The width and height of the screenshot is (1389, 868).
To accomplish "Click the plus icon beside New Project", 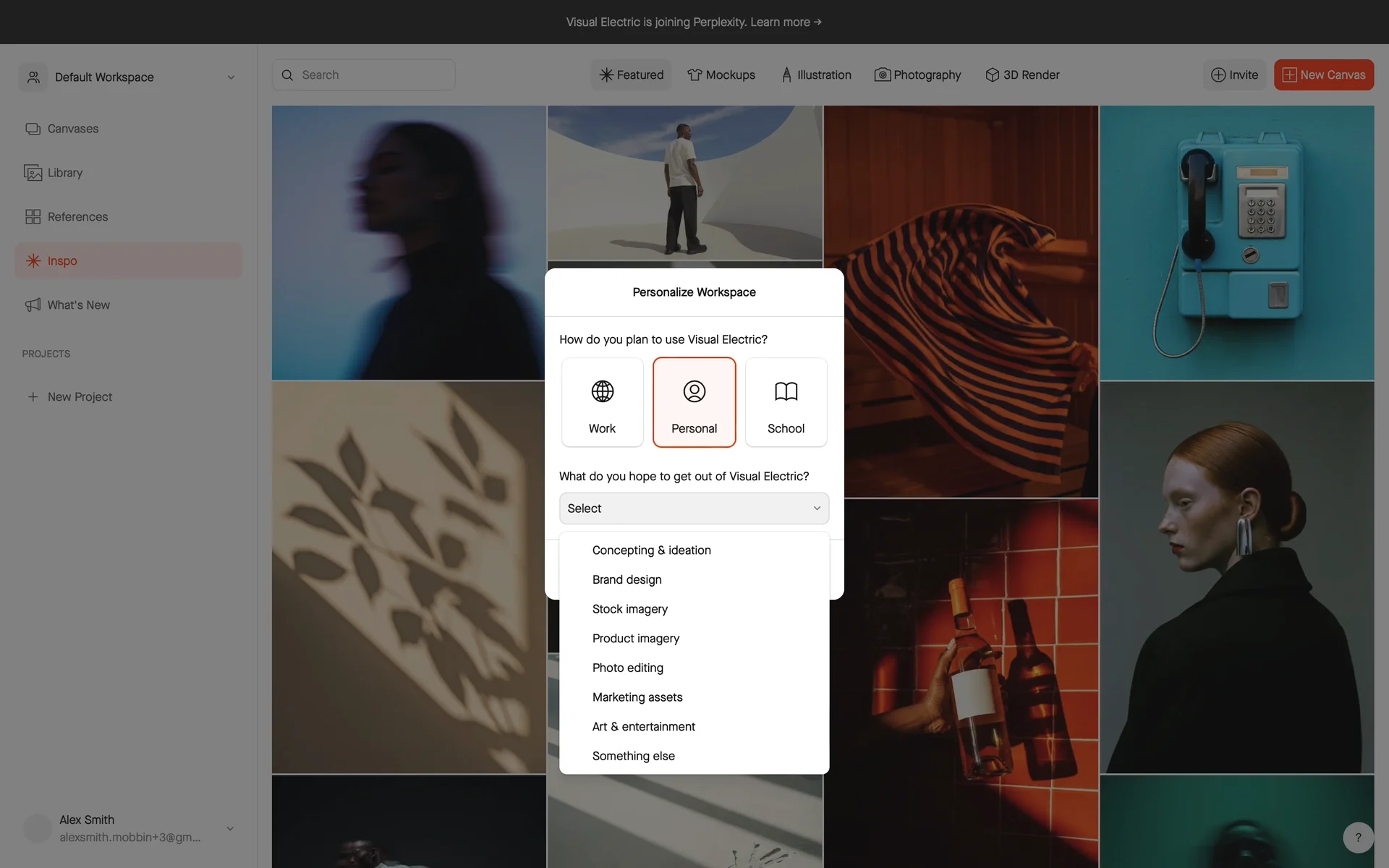I will [33, 397].
